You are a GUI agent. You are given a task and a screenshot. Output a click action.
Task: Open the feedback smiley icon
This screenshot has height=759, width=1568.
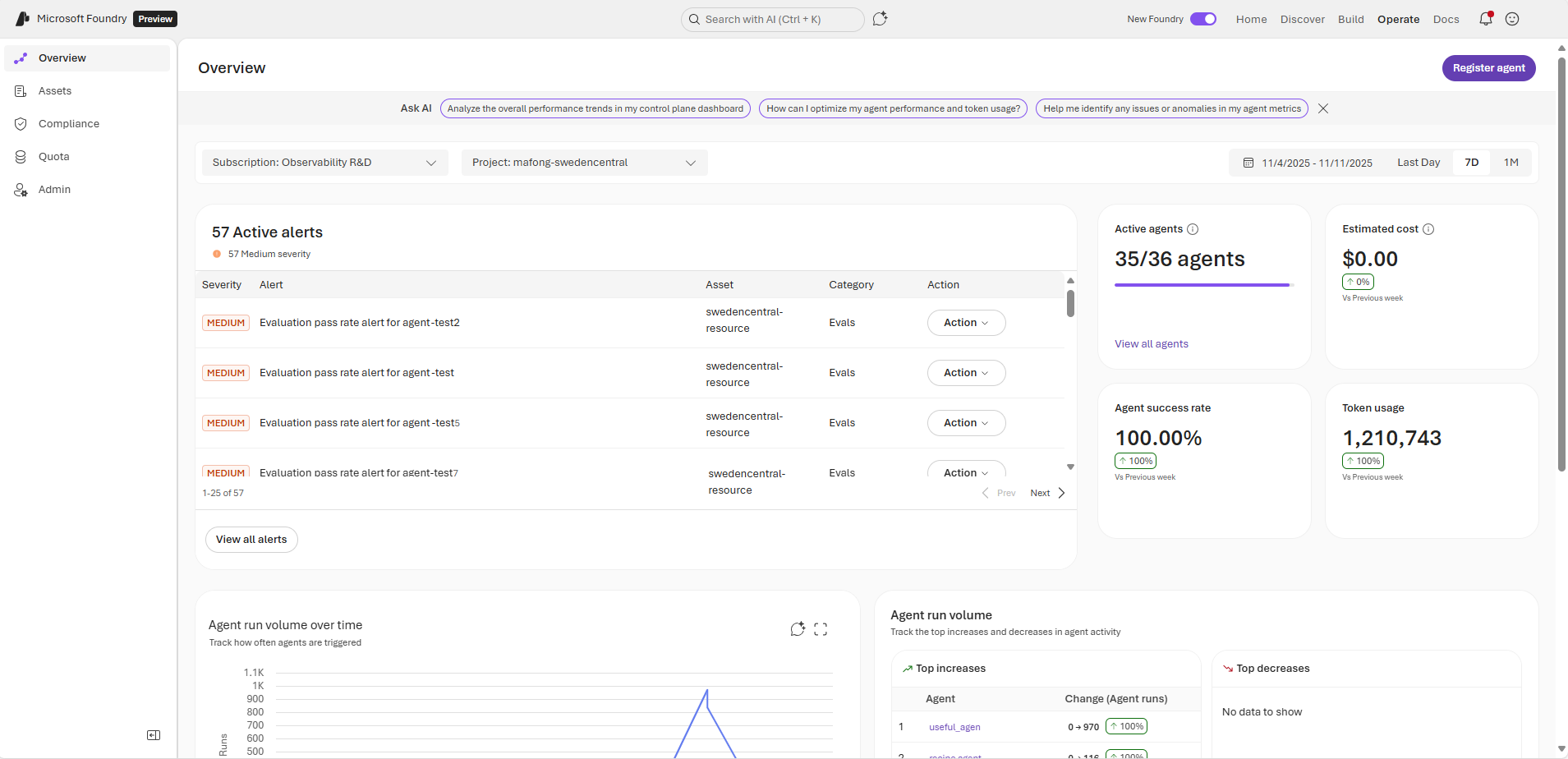[x=1512, y=19]
